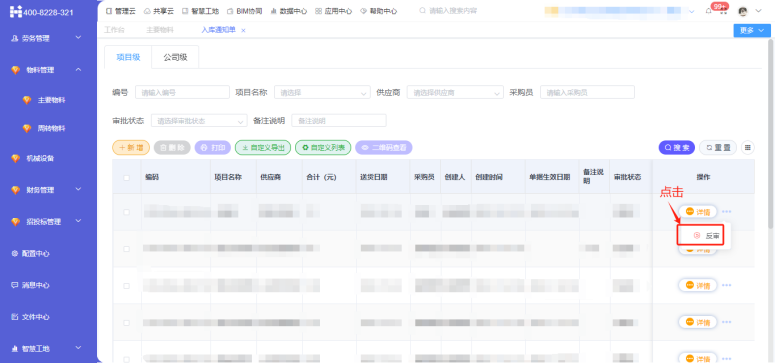Focus the 备注说明 input field
This screenshot has width=775, height=364.
339,121
